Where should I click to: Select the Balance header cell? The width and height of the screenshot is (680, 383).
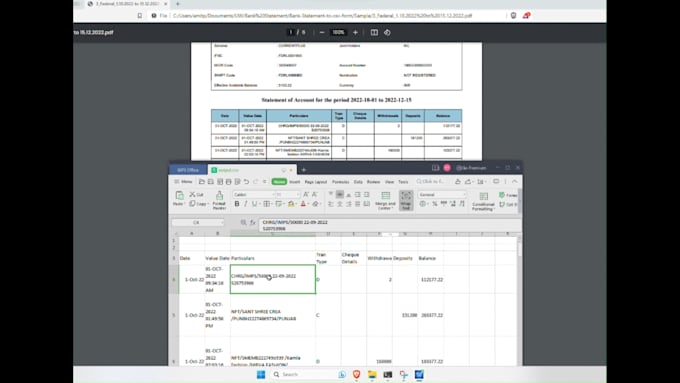[x=430, y=258]
